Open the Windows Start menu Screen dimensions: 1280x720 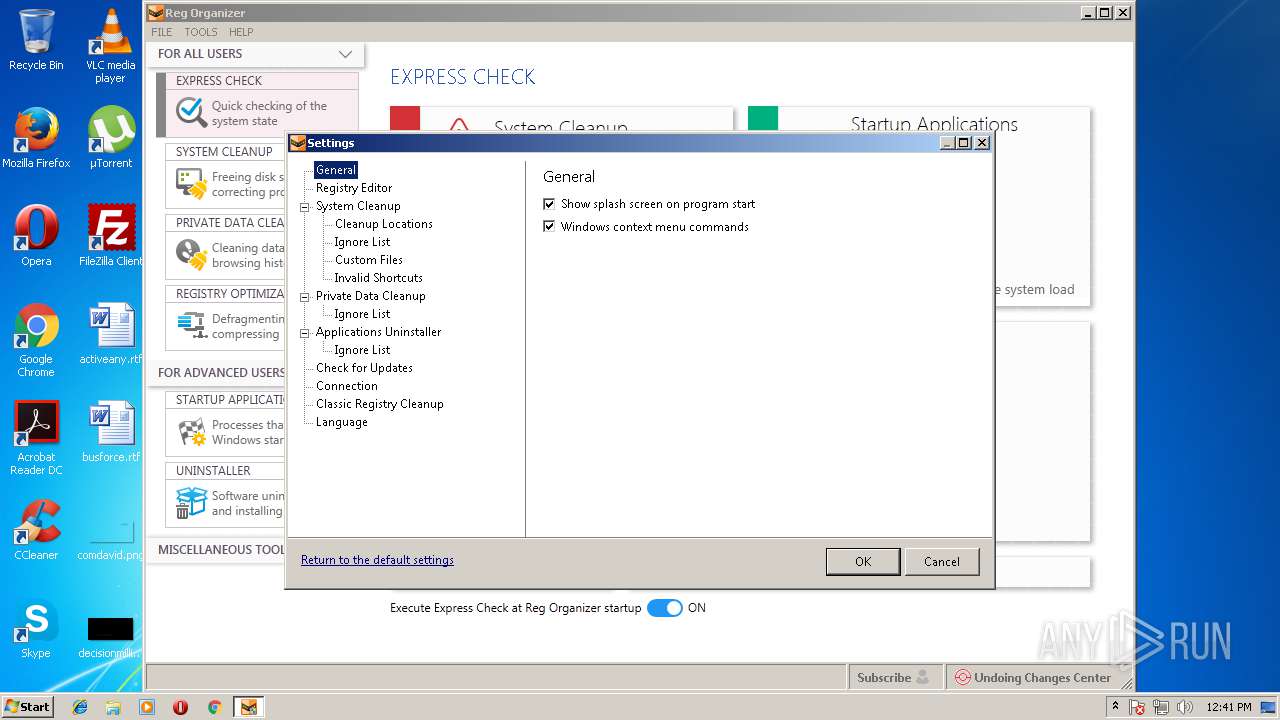click(28, 707)
